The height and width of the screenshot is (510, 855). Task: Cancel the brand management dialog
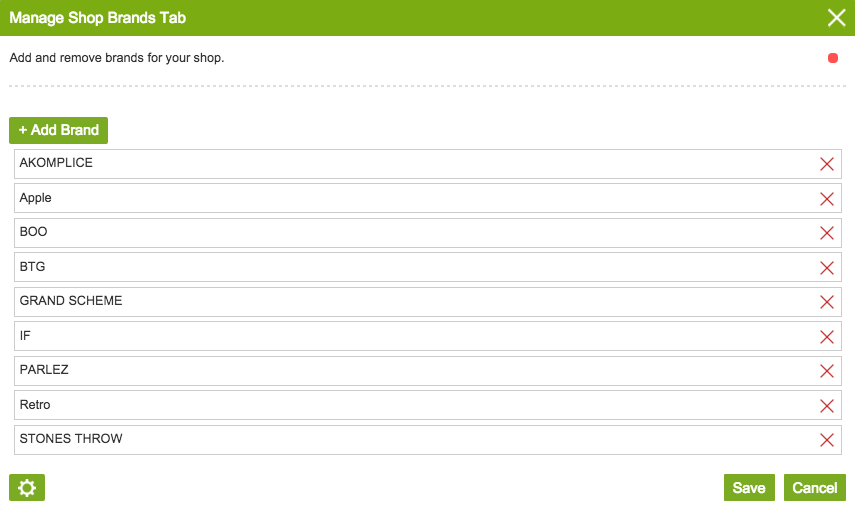pyautogui.click(x=815, y=488)
